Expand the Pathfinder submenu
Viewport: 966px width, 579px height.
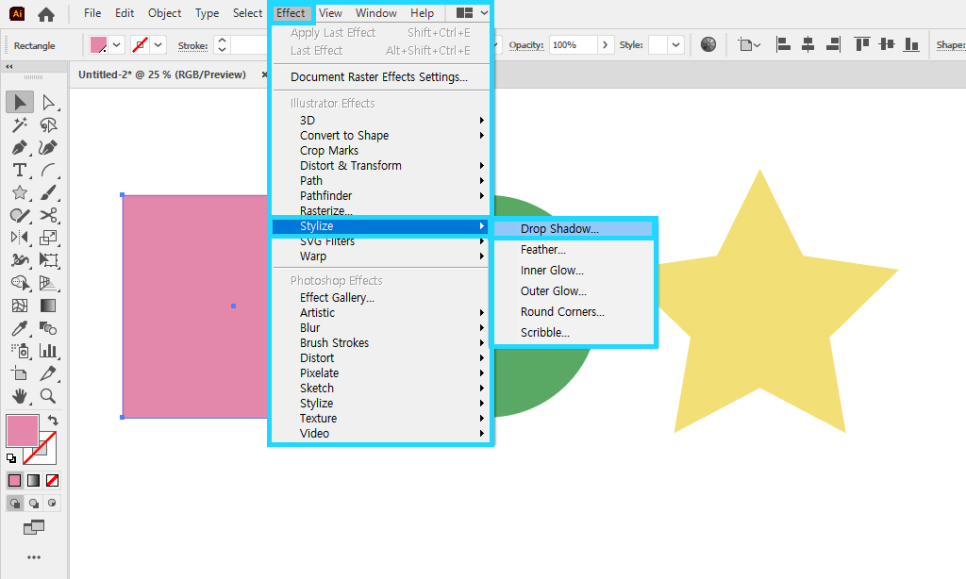(x=380, y=196)
